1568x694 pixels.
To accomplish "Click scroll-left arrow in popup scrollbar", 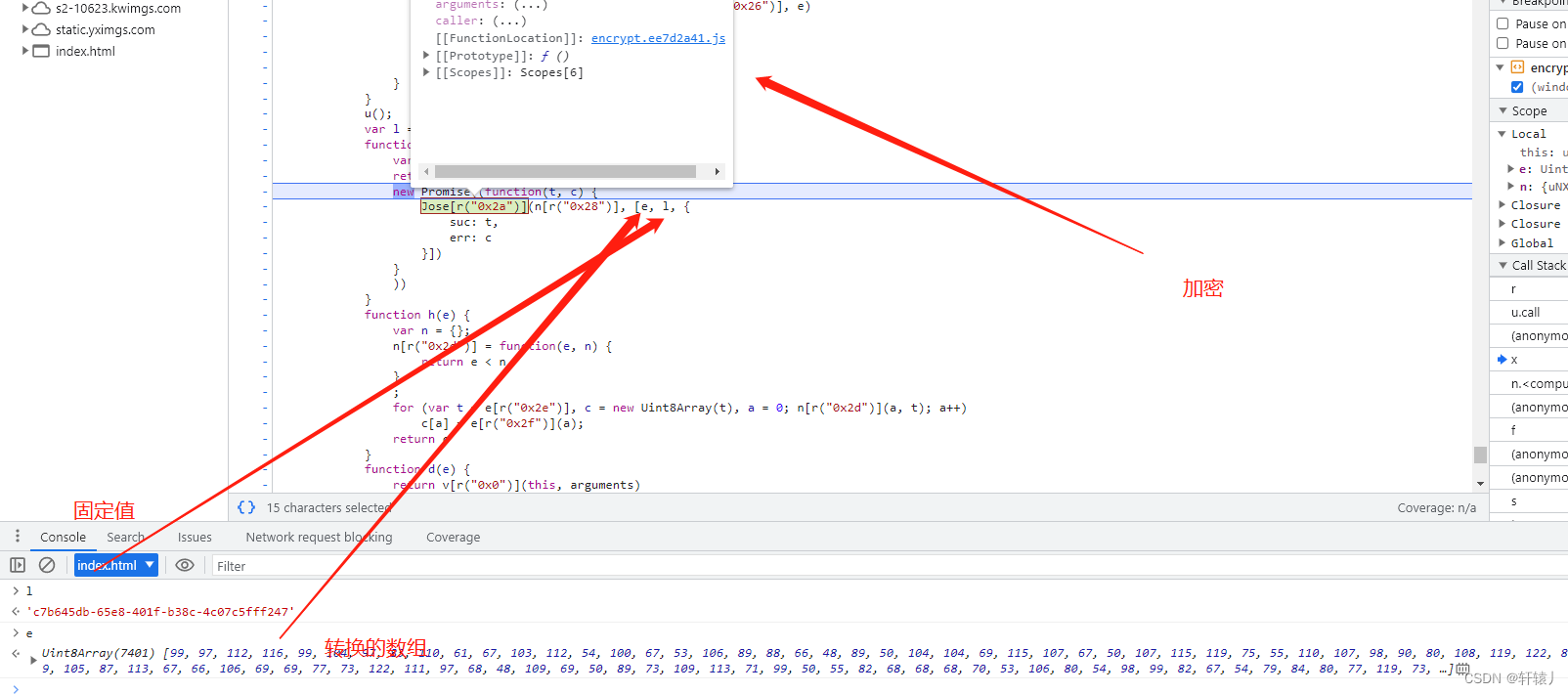I will tap(426, 171).
